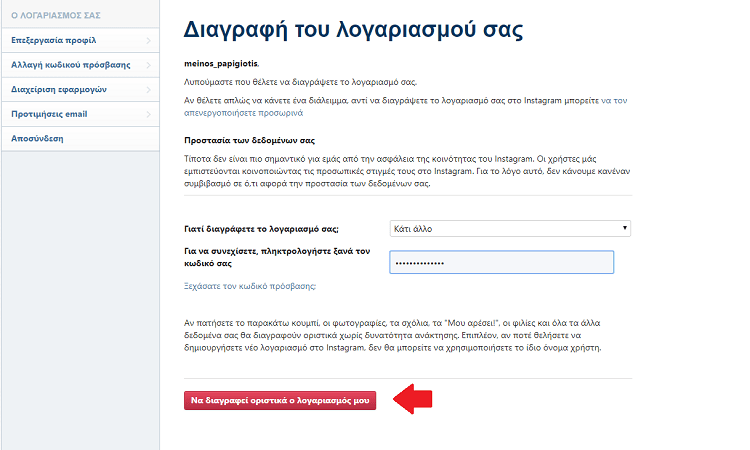This screenshot has height=450, width=750.
Task: Click Να διαγραφεί οριστικά ο λογαριασμός μου button
Action: pyautogui.click(x=280, y=401)
